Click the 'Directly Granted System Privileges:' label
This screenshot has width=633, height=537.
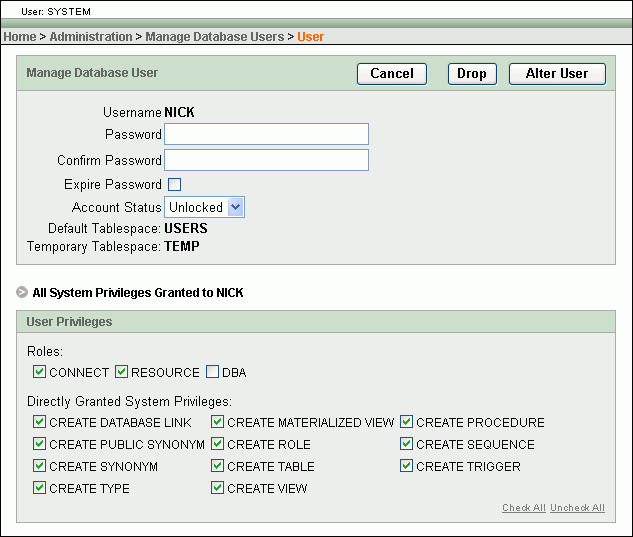(129, 401)
